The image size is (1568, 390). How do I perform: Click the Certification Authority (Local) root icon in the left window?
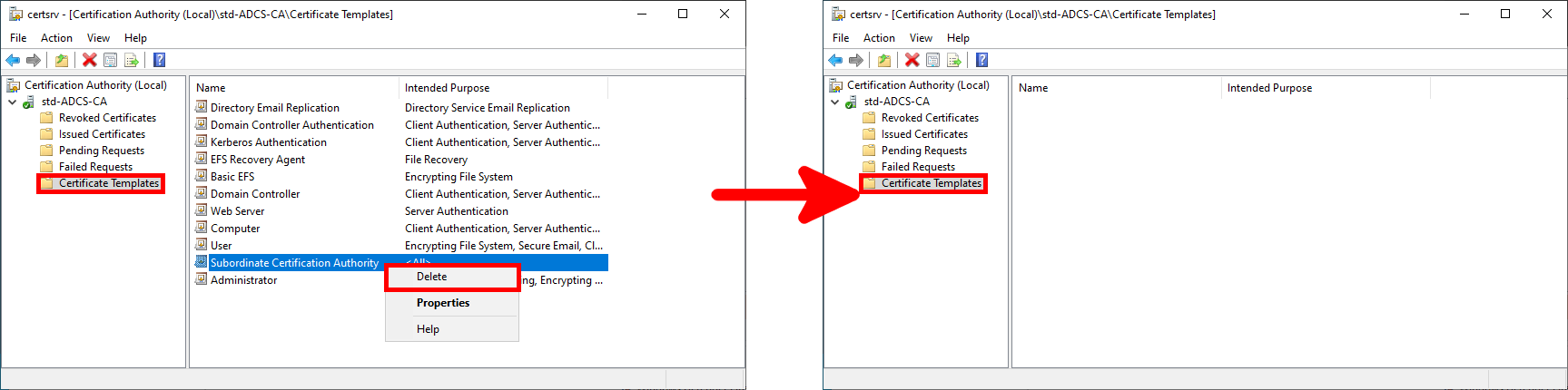(14, 85)
